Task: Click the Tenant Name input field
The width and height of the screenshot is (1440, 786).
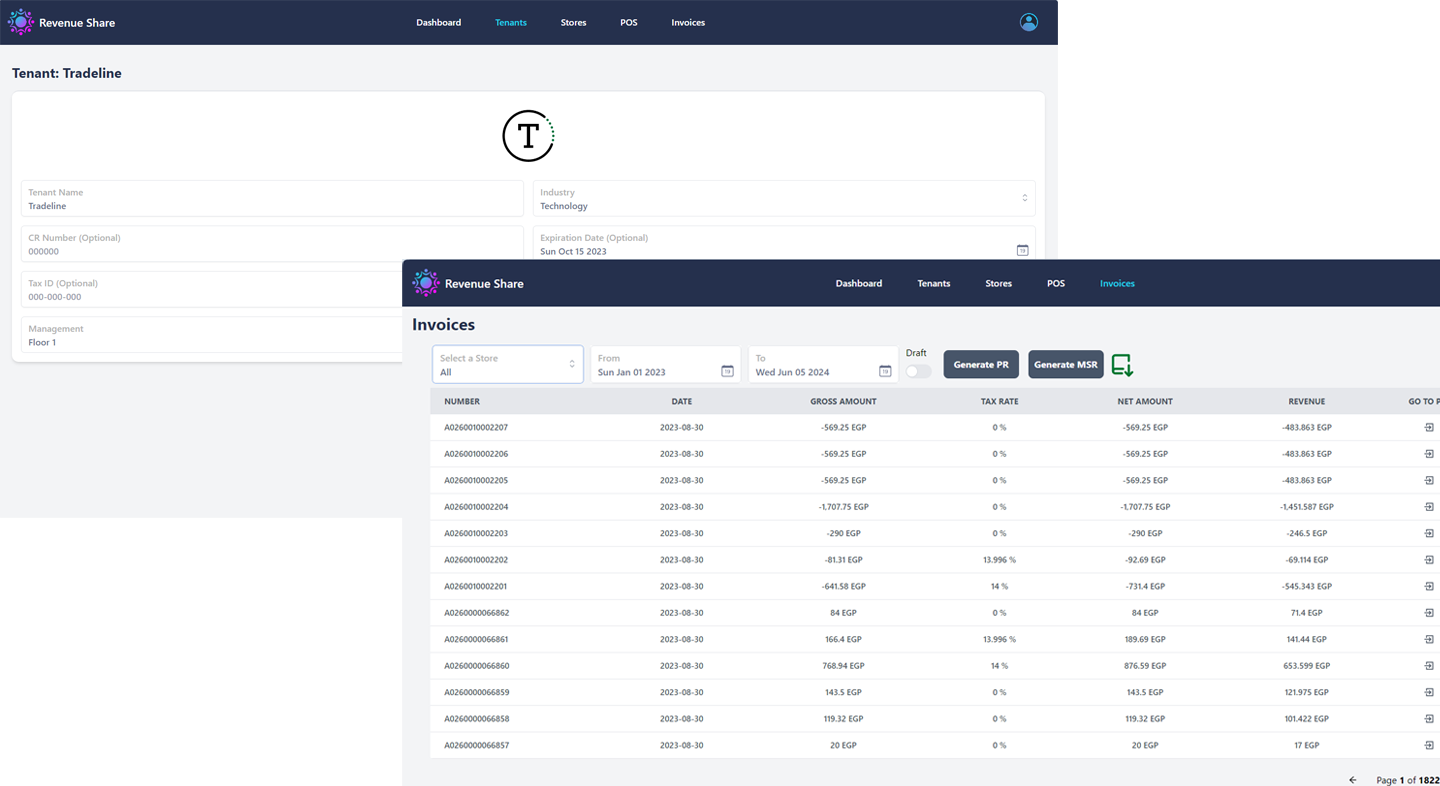Action: point(272,199)
